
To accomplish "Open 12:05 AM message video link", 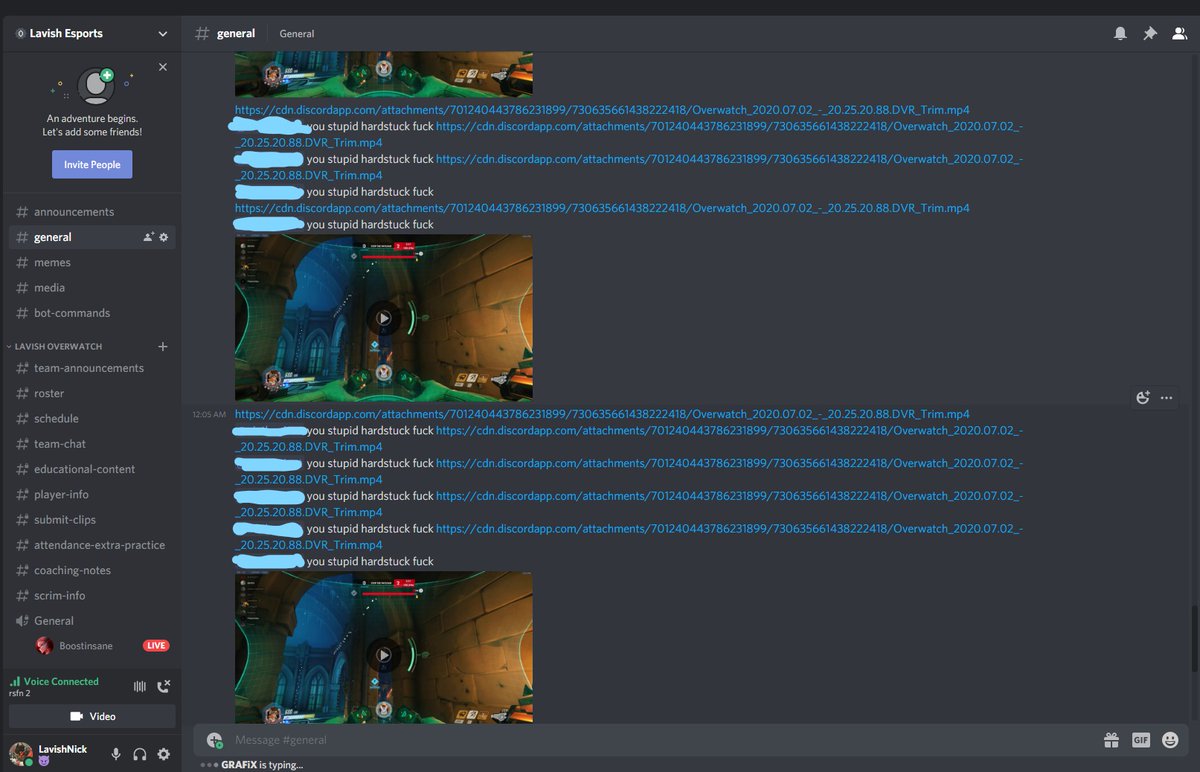I will pyautogui.click(x=602, y=414).
